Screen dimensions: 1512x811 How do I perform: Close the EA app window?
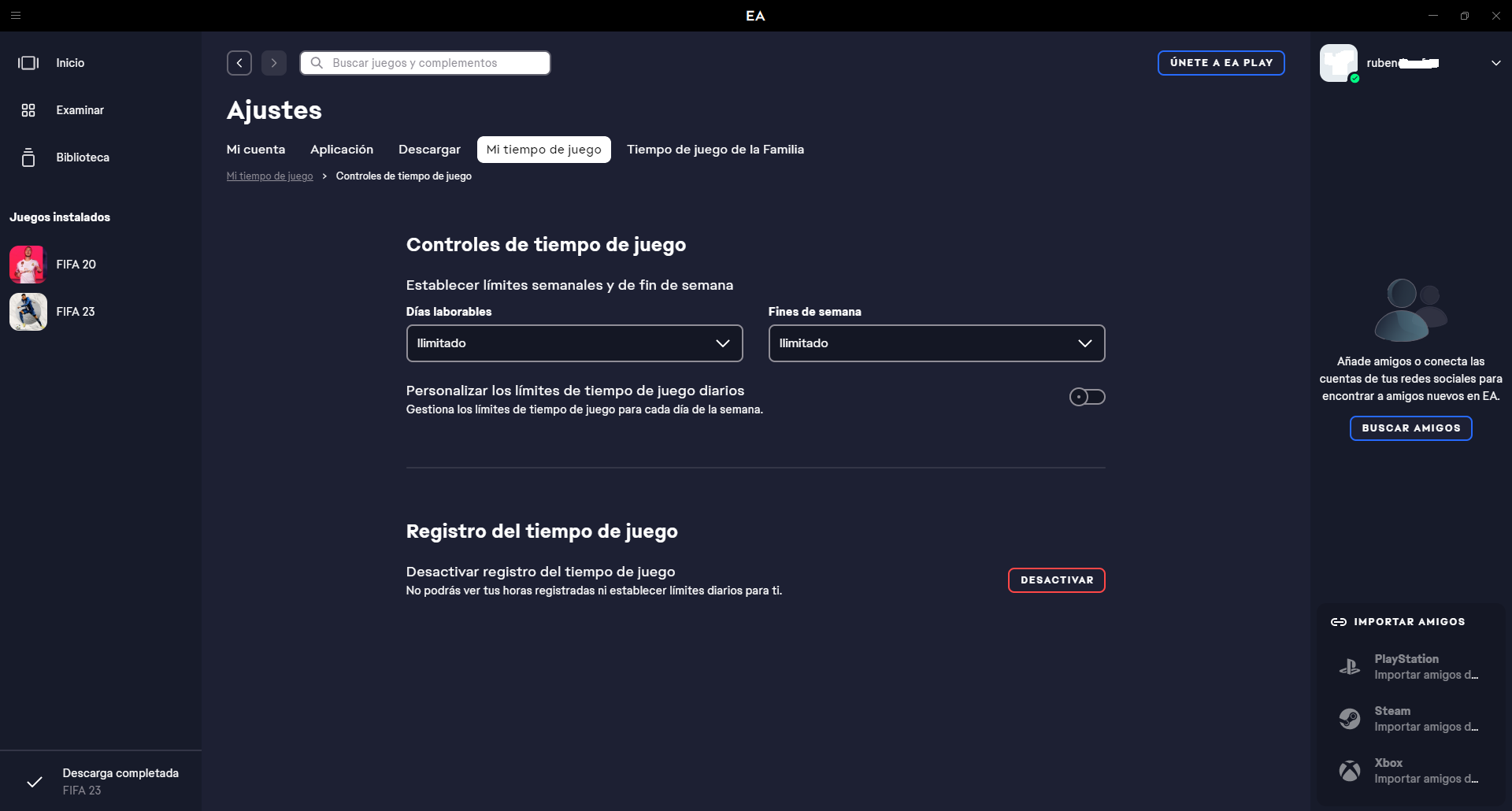(x=1496, y=16)
